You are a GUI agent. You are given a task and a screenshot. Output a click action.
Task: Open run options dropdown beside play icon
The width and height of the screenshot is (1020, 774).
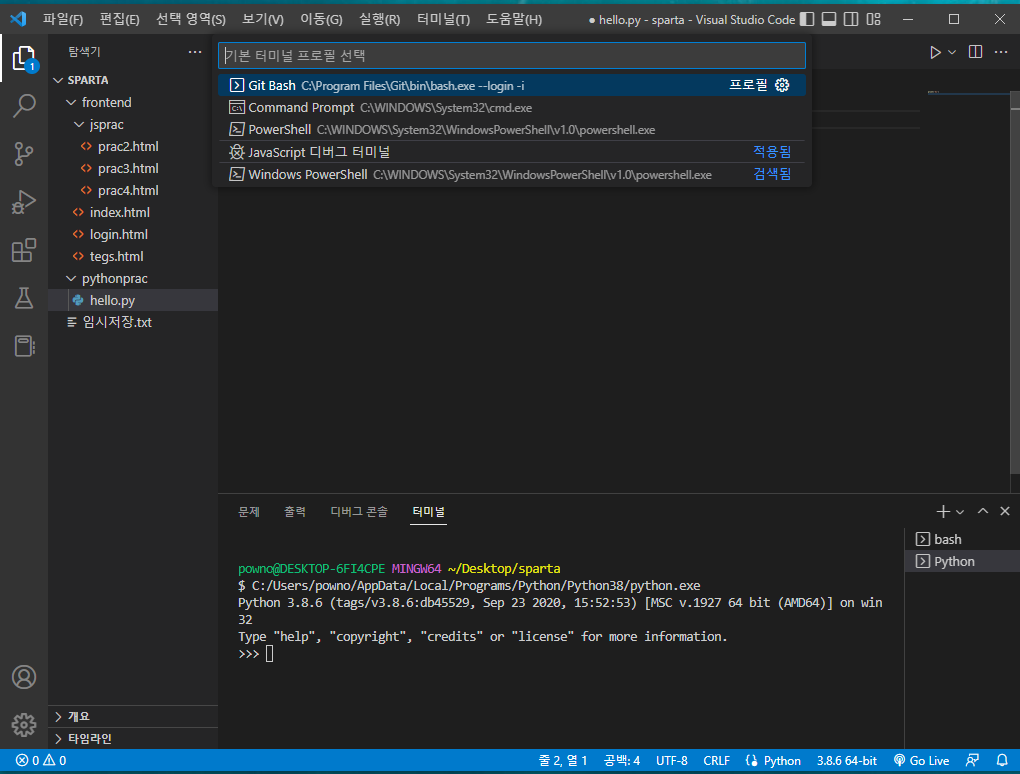(952, 52)
